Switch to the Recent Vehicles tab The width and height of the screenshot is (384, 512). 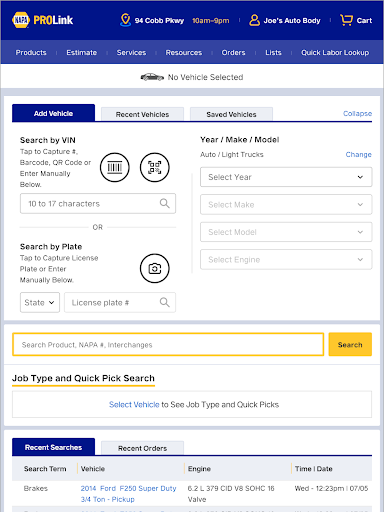(142, 114)
